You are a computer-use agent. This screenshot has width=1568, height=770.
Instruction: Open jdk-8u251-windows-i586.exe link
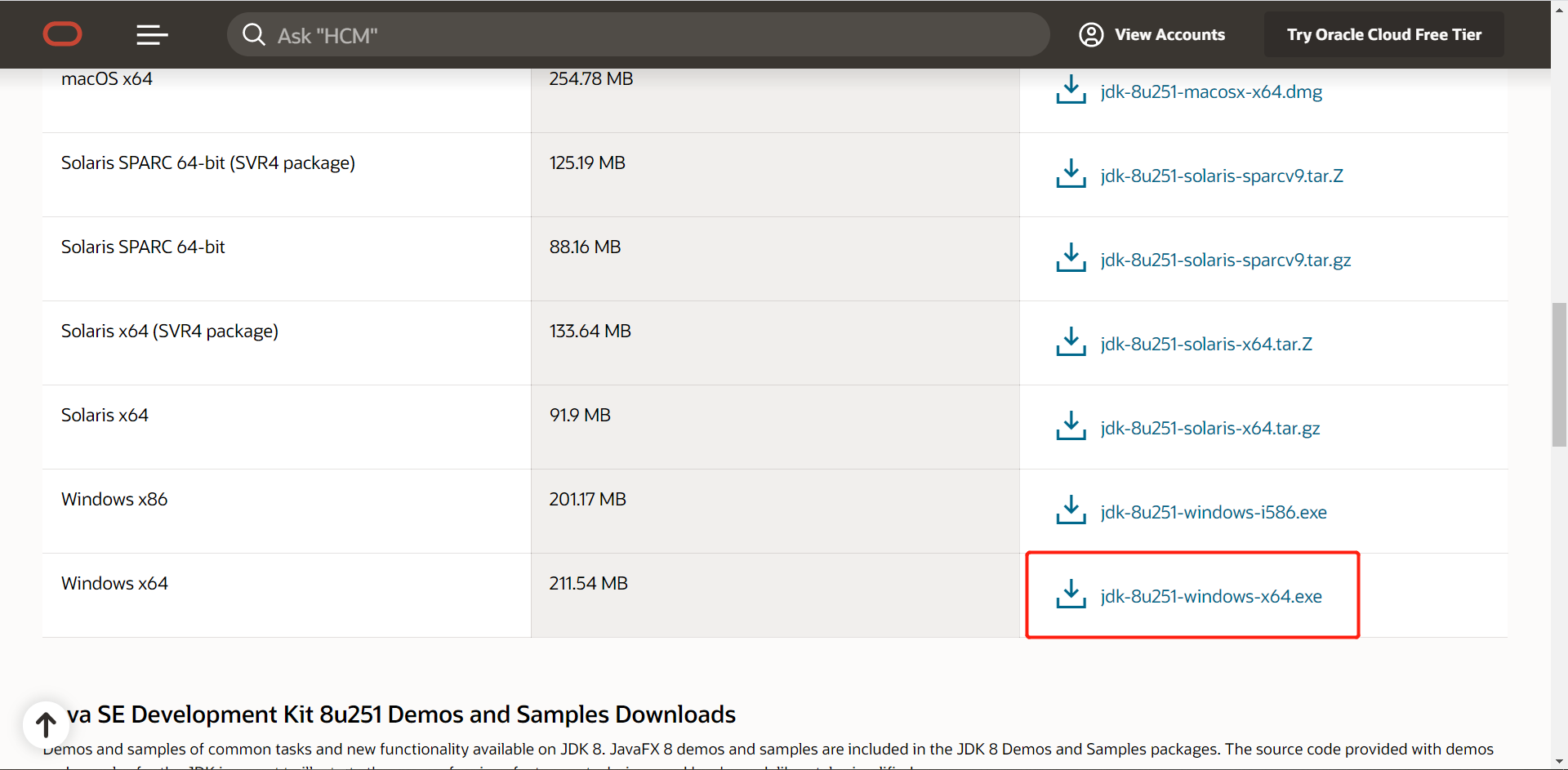(x=1214, y=512)
